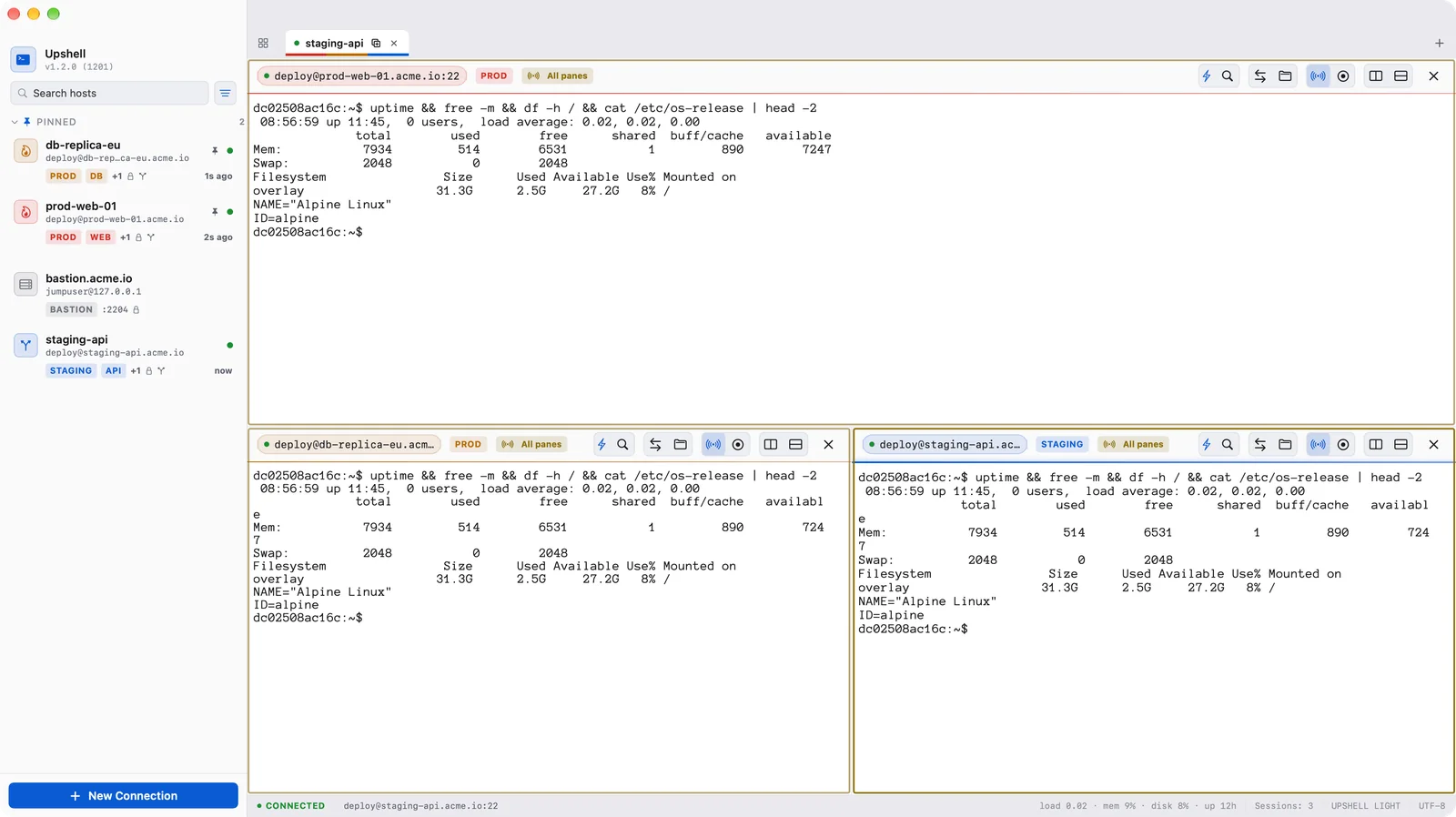Screen dimensions: 1456x817
Task: Click the All panes badge in staging-api pane
Action: (1134, 445)
